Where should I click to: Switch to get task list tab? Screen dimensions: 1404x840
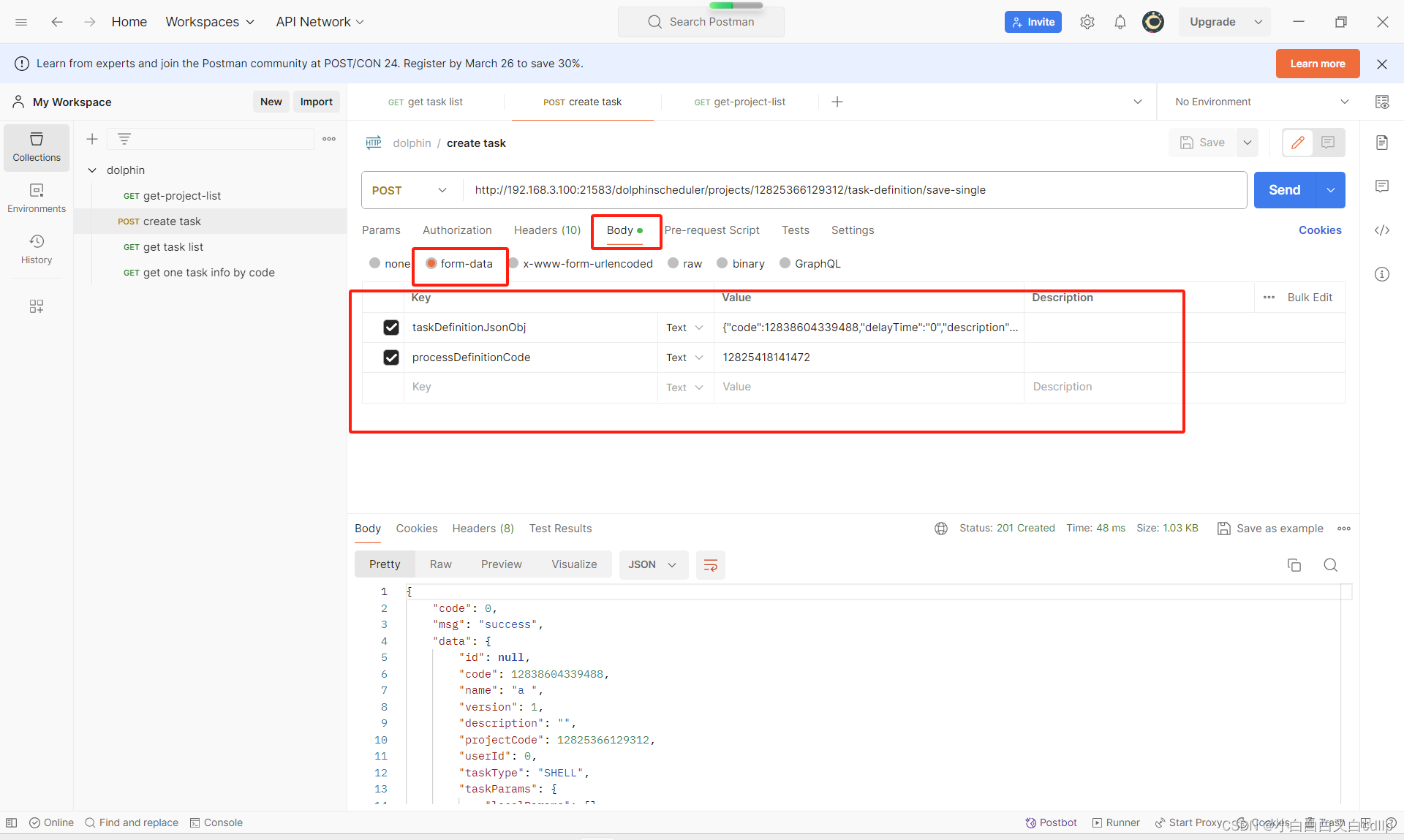tap(425, 102)
